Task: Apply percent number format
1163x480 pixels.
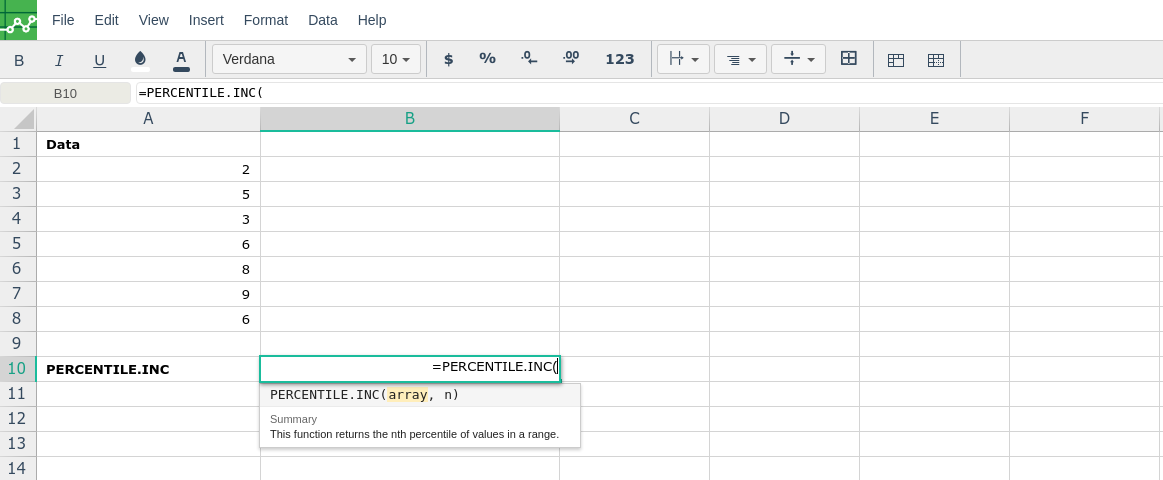Action: pyautogui.click(x=487, y=59)
